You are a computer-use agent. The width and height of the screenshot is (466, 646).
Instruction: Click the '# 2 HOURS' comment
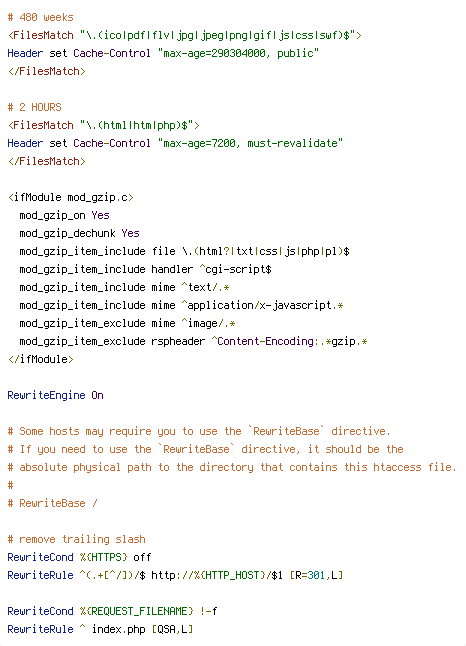point(35,108)
